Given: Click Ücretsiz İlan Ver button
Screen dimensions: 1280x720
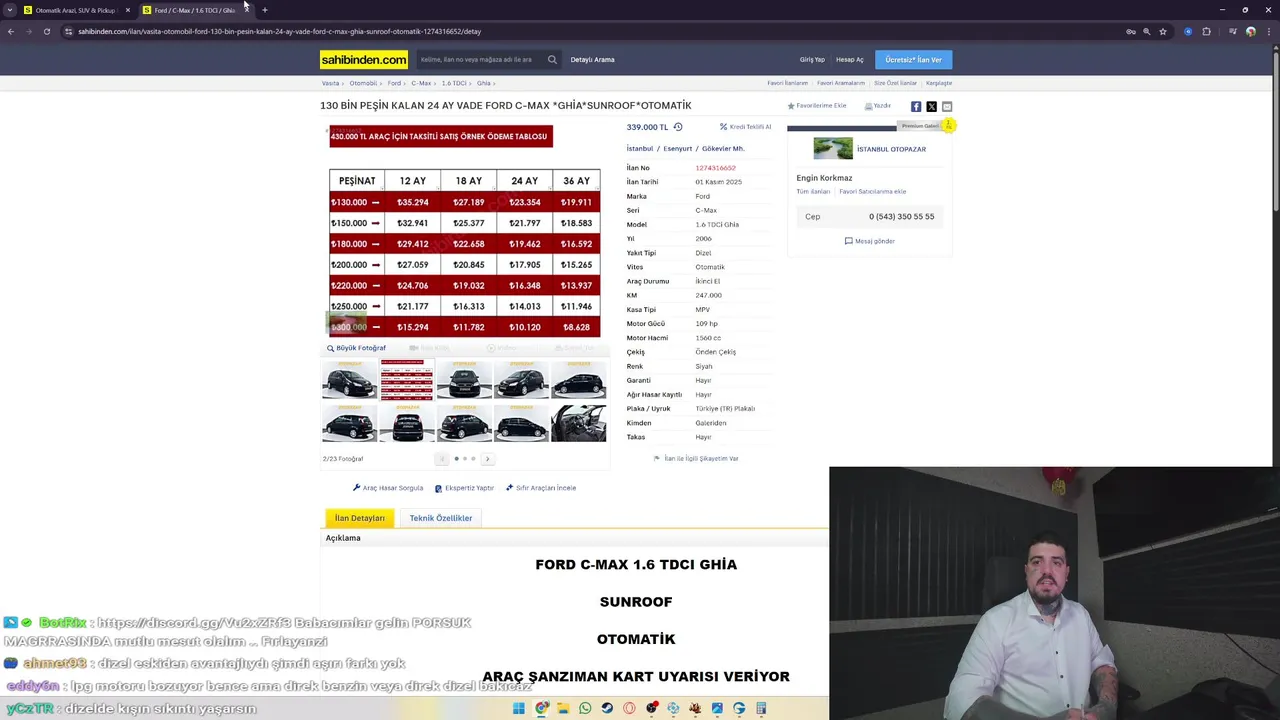Looking at the screenshot, I should pos(913,60).
